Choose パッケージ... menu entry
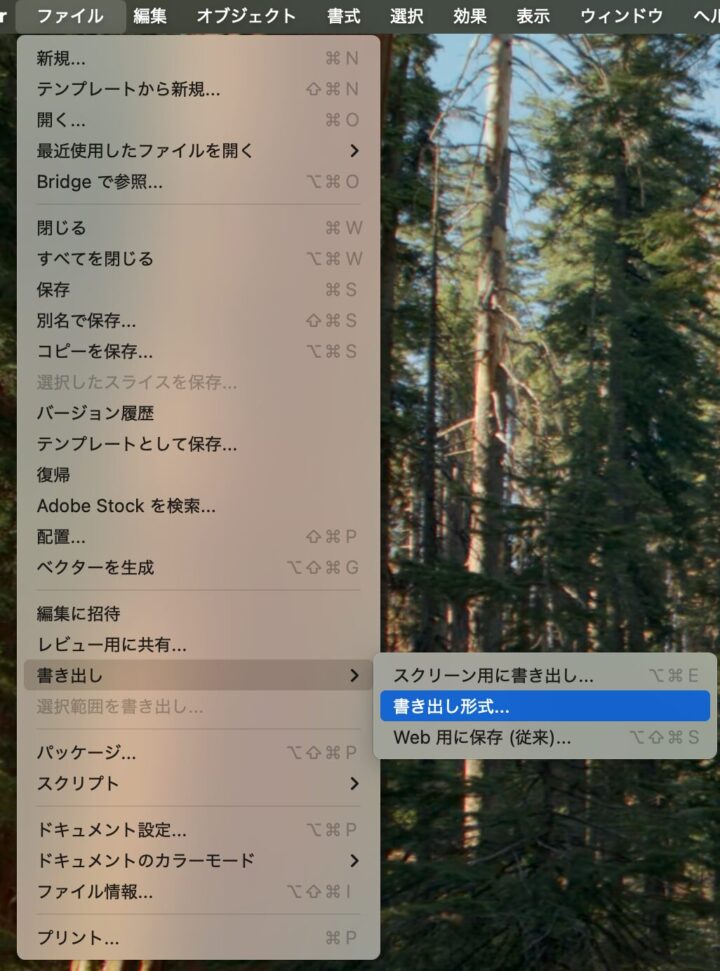Screen dimensions: 720x971 pos(198,752)
